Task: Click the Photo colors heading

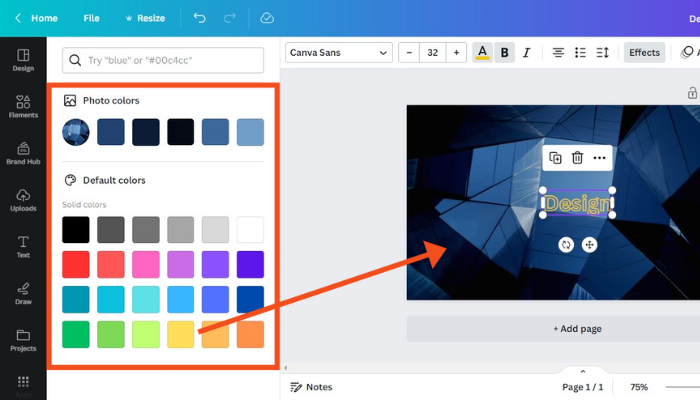Action: point(111,100)
